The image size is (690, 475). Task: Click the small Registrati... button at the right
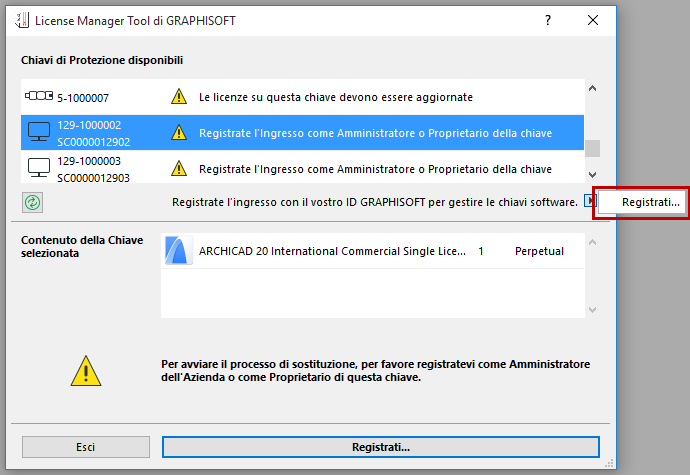(x=641, y=202)
